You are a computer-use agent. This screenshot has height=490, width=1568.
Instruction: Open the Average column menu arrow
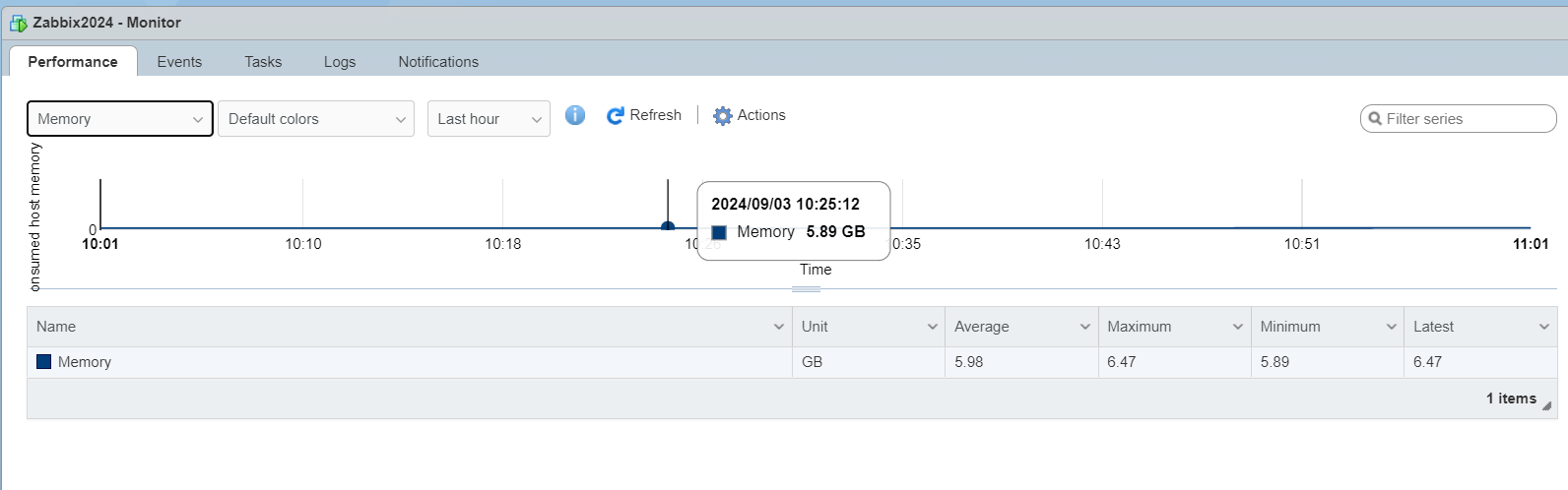1084,327
